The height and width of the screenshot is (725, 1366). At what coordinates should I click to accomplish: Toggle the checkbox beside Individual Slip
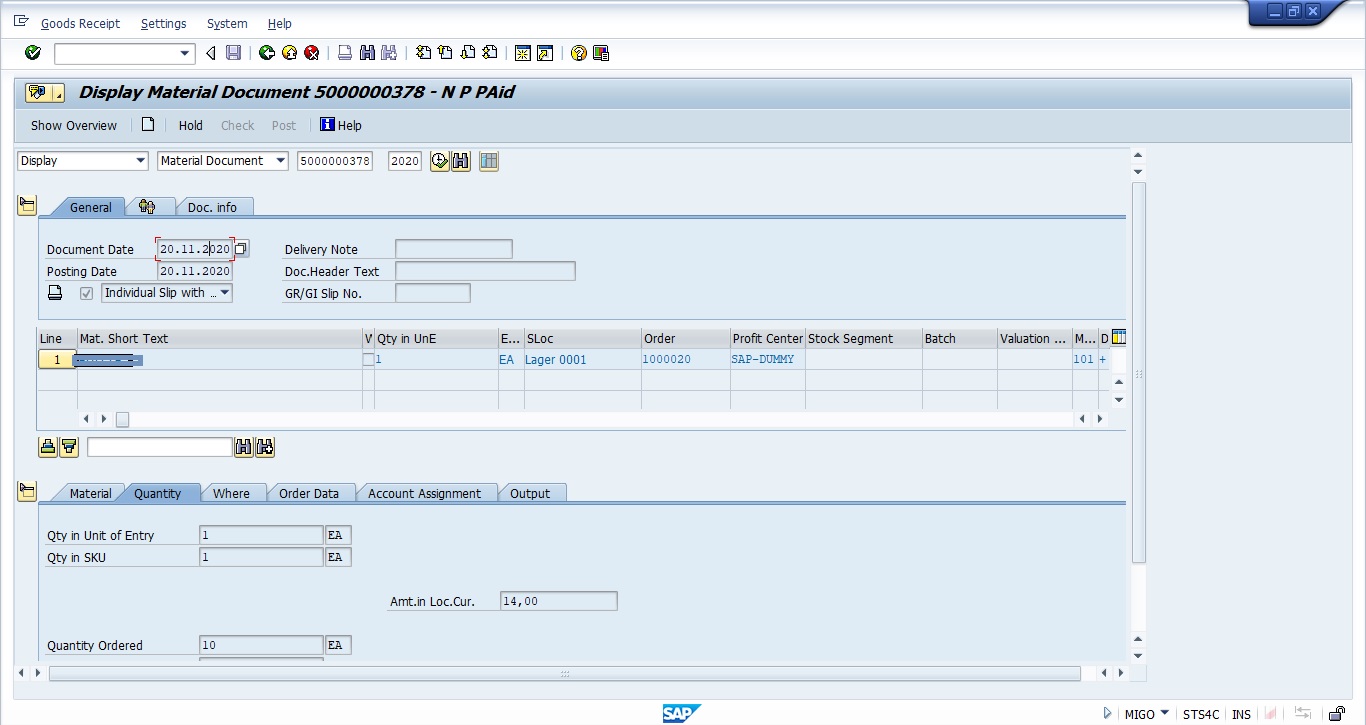coord(86,293)
